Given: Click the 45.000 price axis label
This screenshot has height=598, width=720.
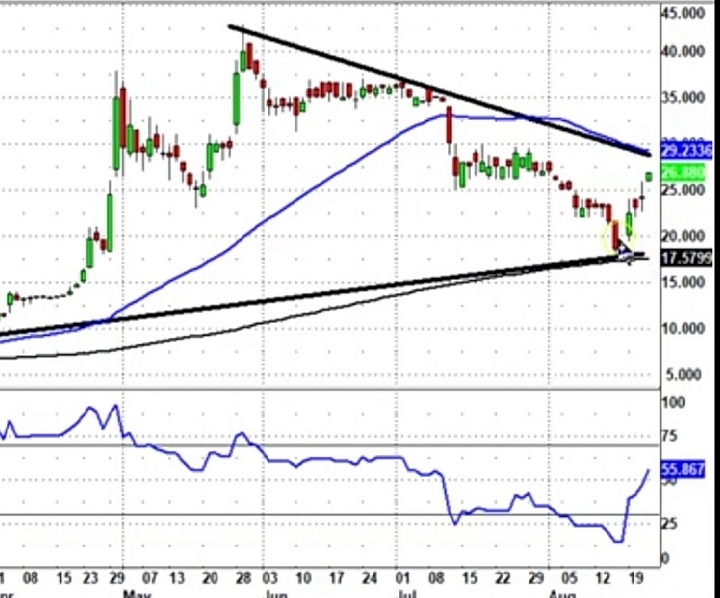Looking at the screenshot, I should point(684,12).
